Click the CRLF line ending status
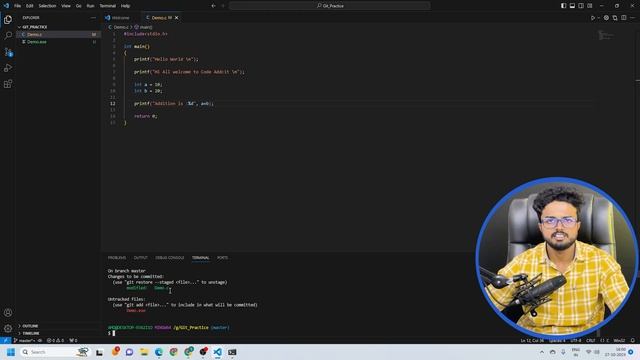This screenshot has height=360, width=640. (x=591, y=340)
